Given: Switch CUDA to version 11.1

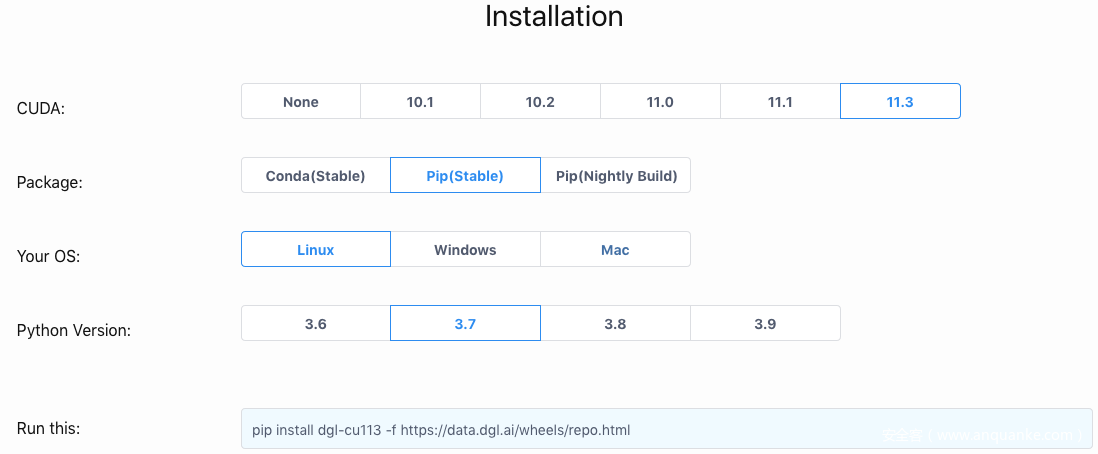Looking at the screenshot, I should 780,102.
